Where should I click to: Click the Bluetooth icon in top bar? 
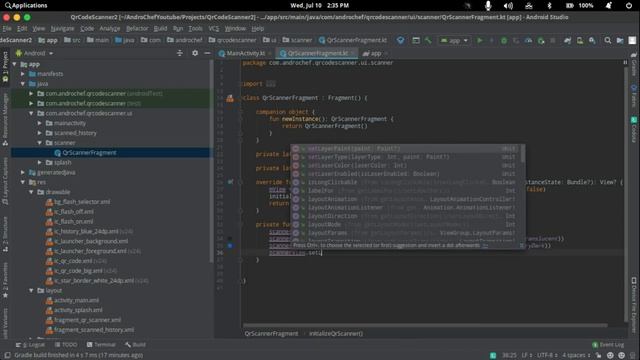[549, 5]
